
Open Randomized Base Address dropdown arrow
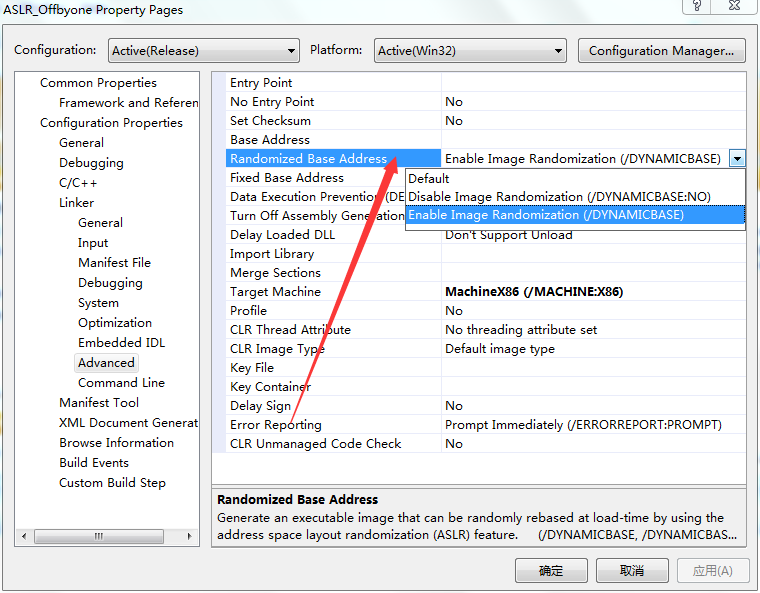coord(737,158)
